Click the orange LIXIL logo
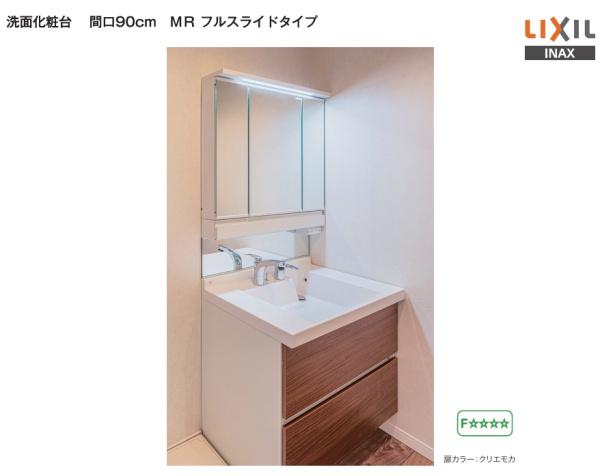The height and width of the screenshot is (476, 600). pos(559,29)
